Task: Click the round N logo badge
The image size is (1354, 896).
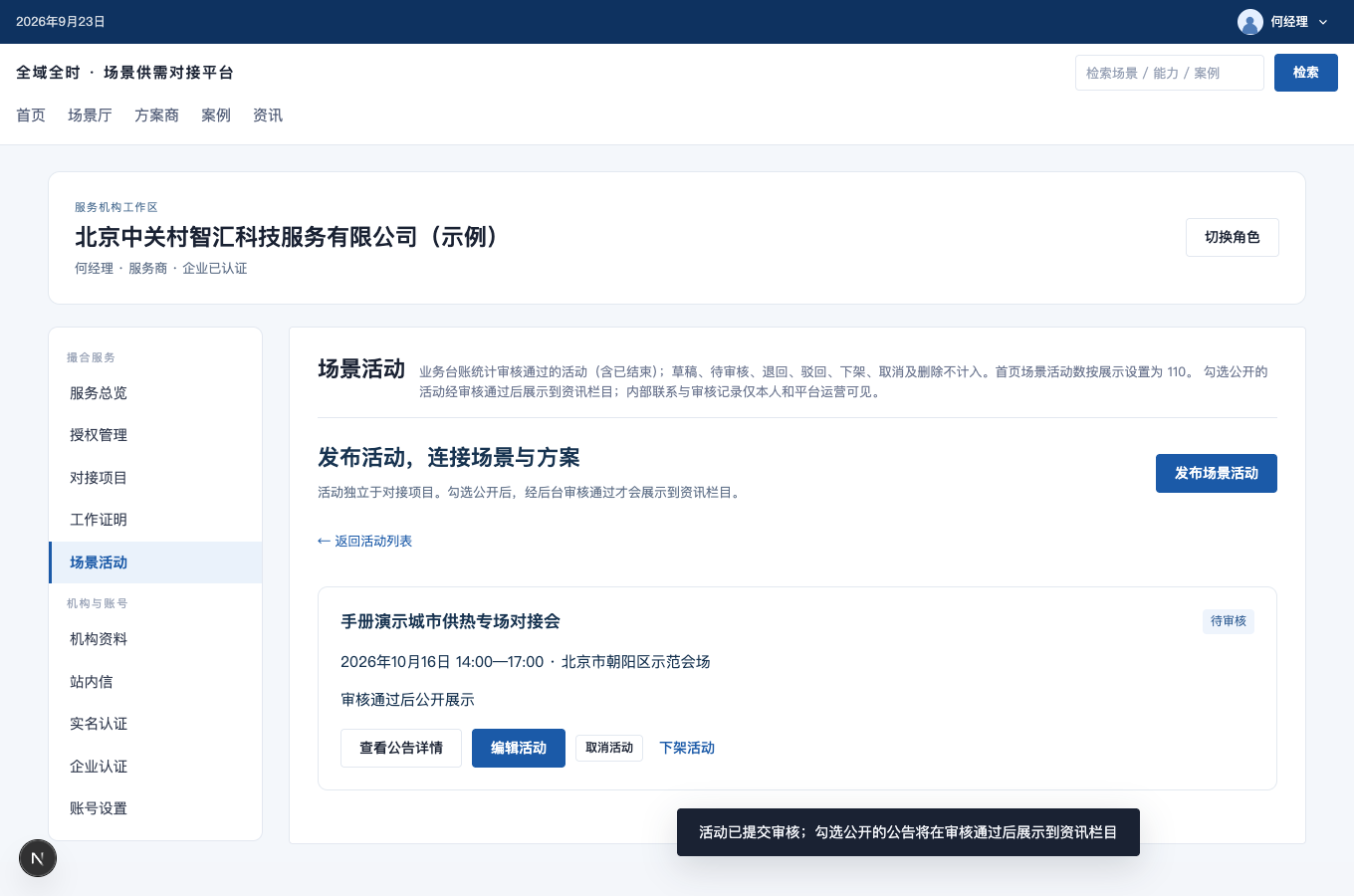Action: (38, 858)
